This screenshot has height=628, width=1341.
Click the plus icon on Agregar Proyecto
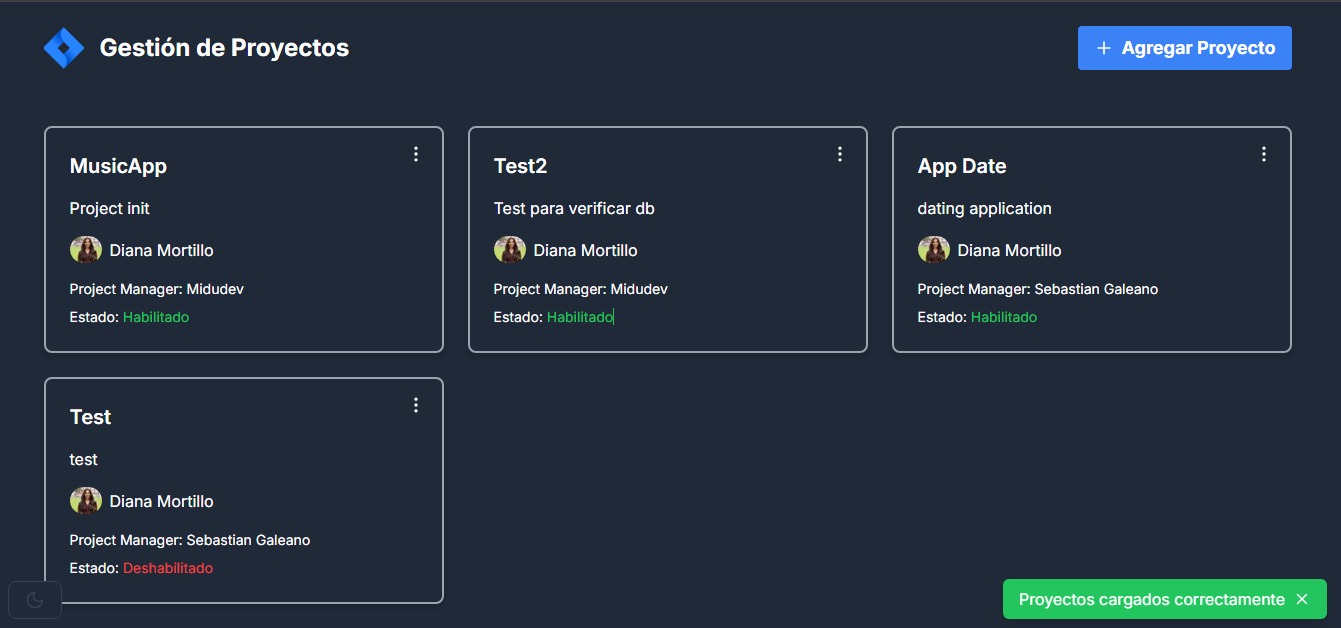click(x=1103, y=47)
